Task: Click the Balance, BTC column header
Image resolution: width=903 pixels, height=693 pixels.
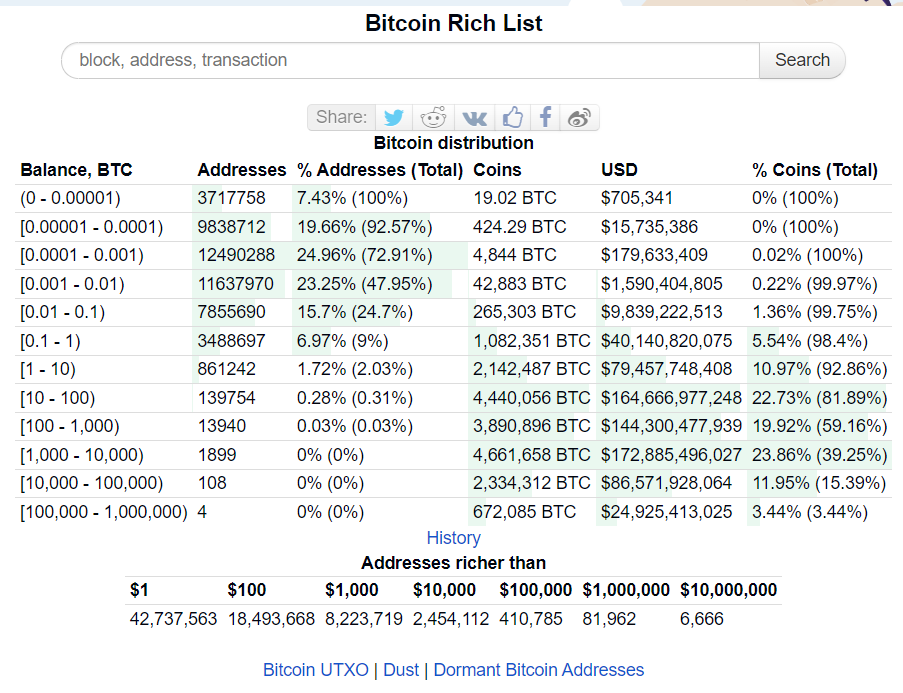Action: 77,170
